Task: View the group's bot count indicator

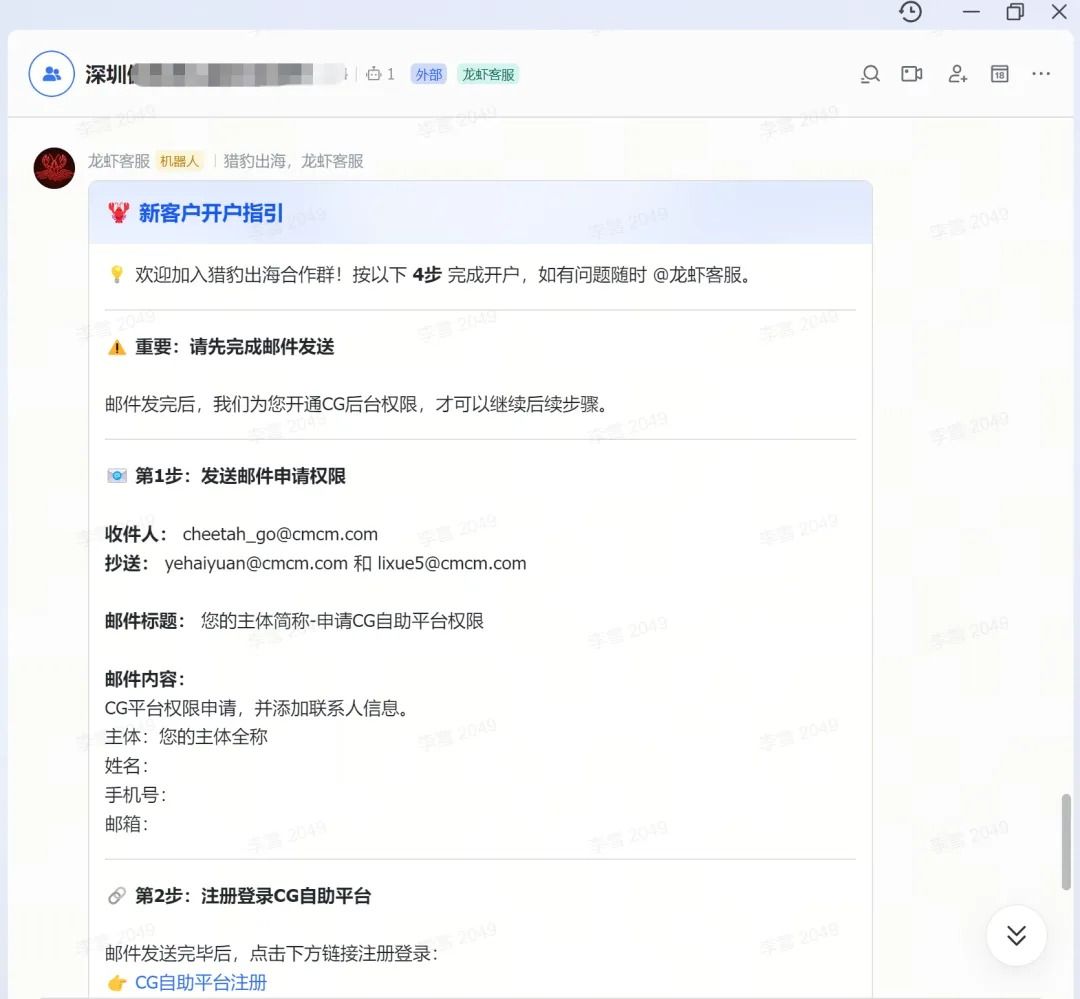Action: pos(381,74)
